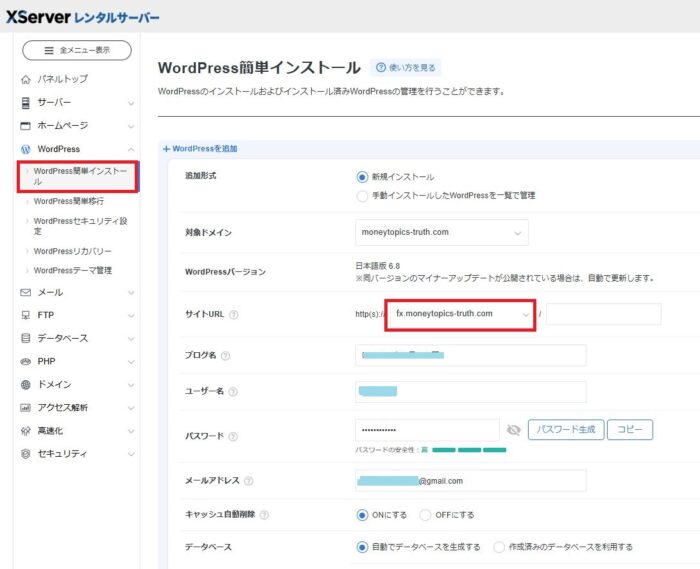The image size is (700, 569).
Task: Click the セキュリティ gear icon
Action: click(26, 453)
